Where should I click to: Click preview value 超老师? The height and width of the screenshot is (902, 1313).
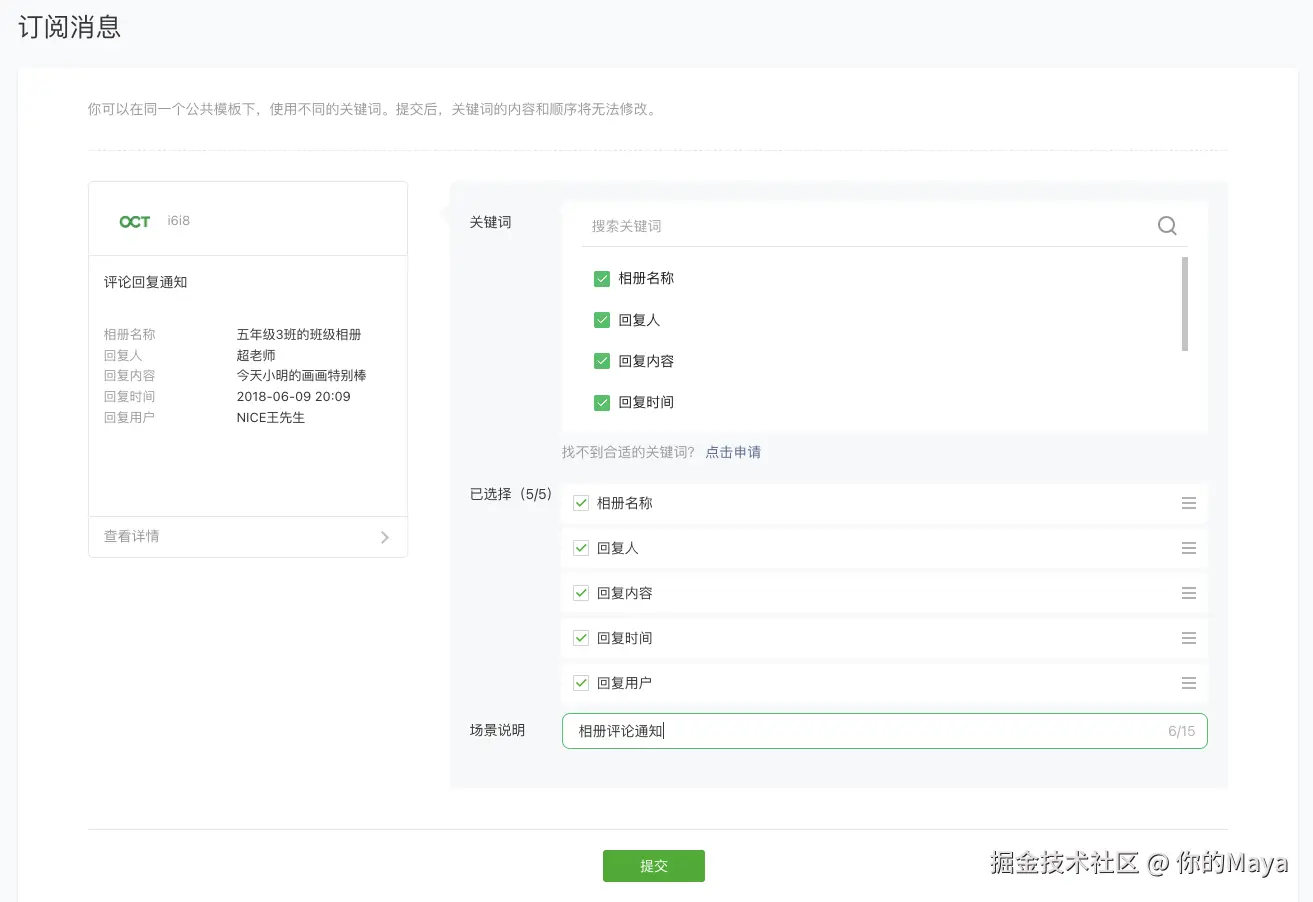pos(256,355)
